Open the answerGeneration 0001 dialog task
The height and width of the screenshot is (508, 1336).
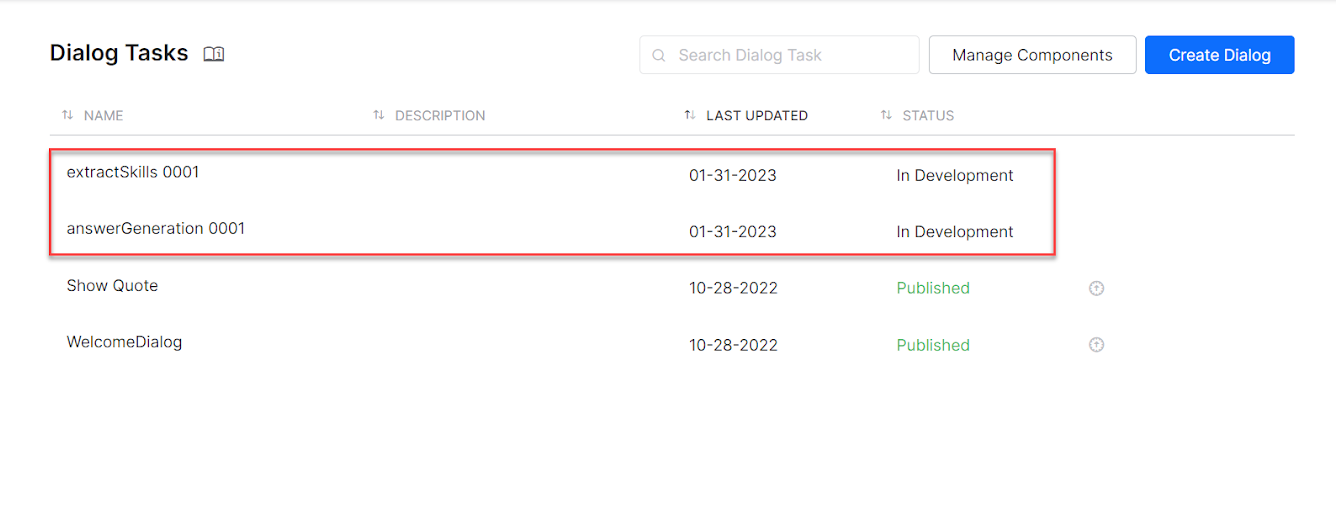coord(156,229)
